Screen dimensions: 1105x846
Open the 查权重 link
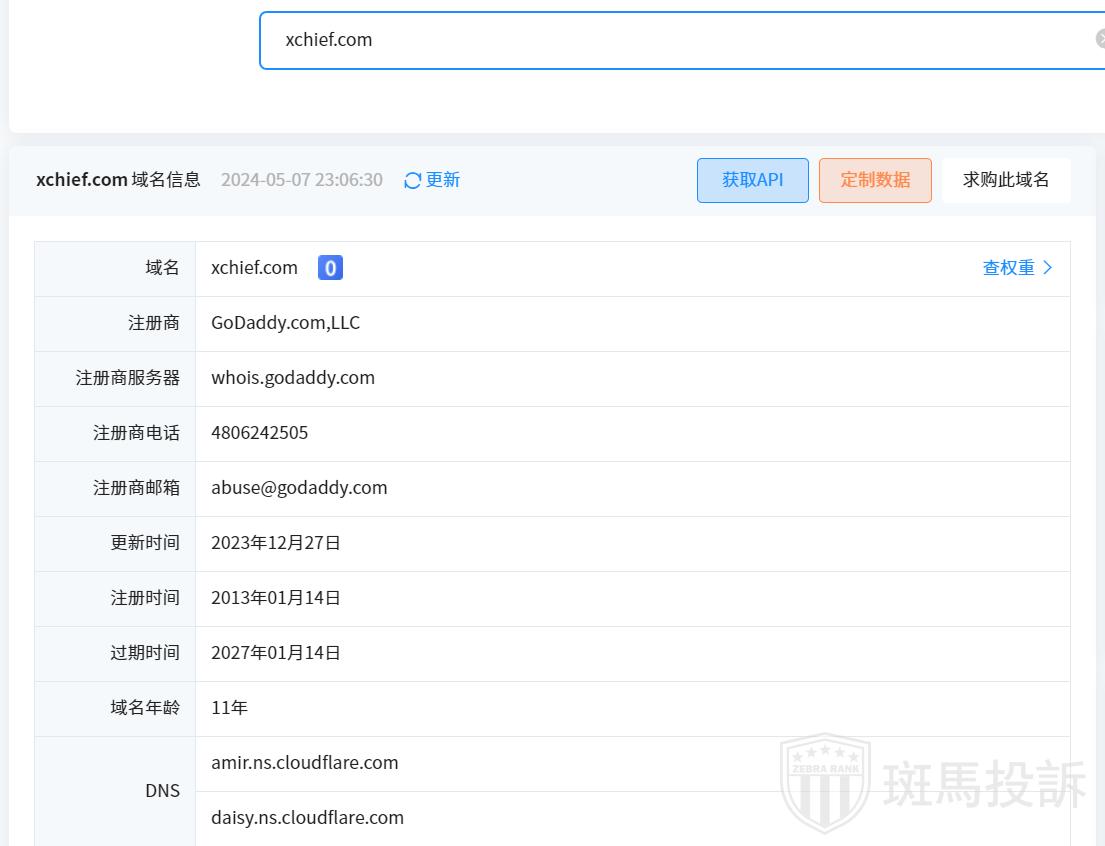1009,268
